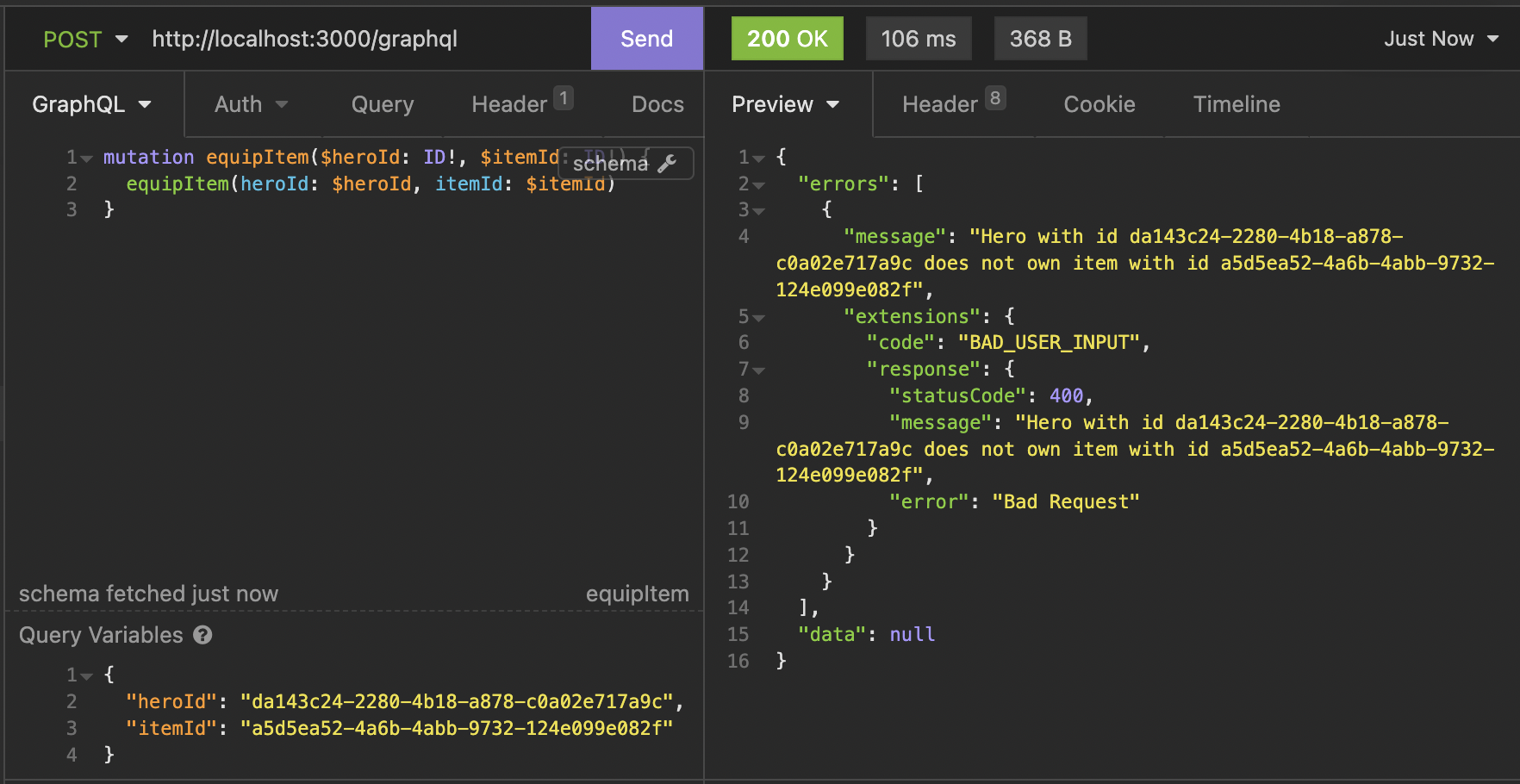Open the Query Variables help icon
Screen dimensions: 1520x784
click(x=202, y=635)
